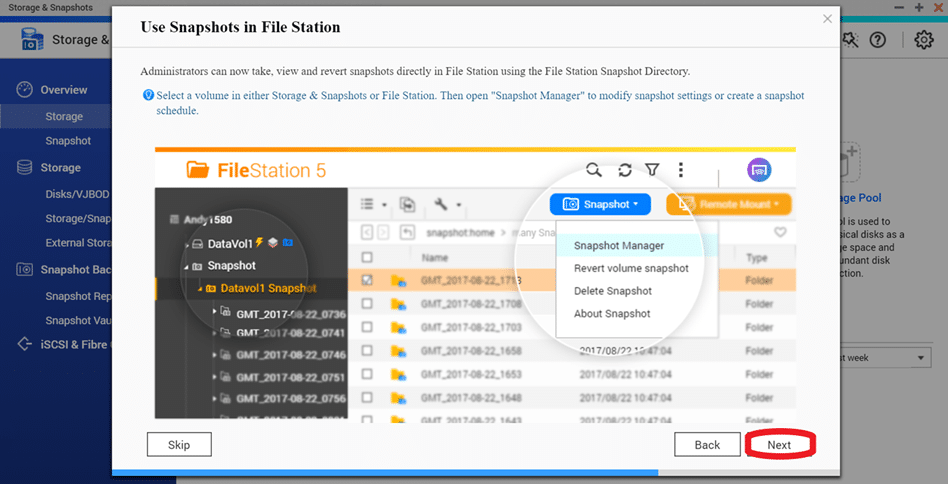This screenshot has width=948, height=484.
Task: Collapse the Datavol1 Snapshot tree node
Action: pyautogui.click(x=200, y=289)
